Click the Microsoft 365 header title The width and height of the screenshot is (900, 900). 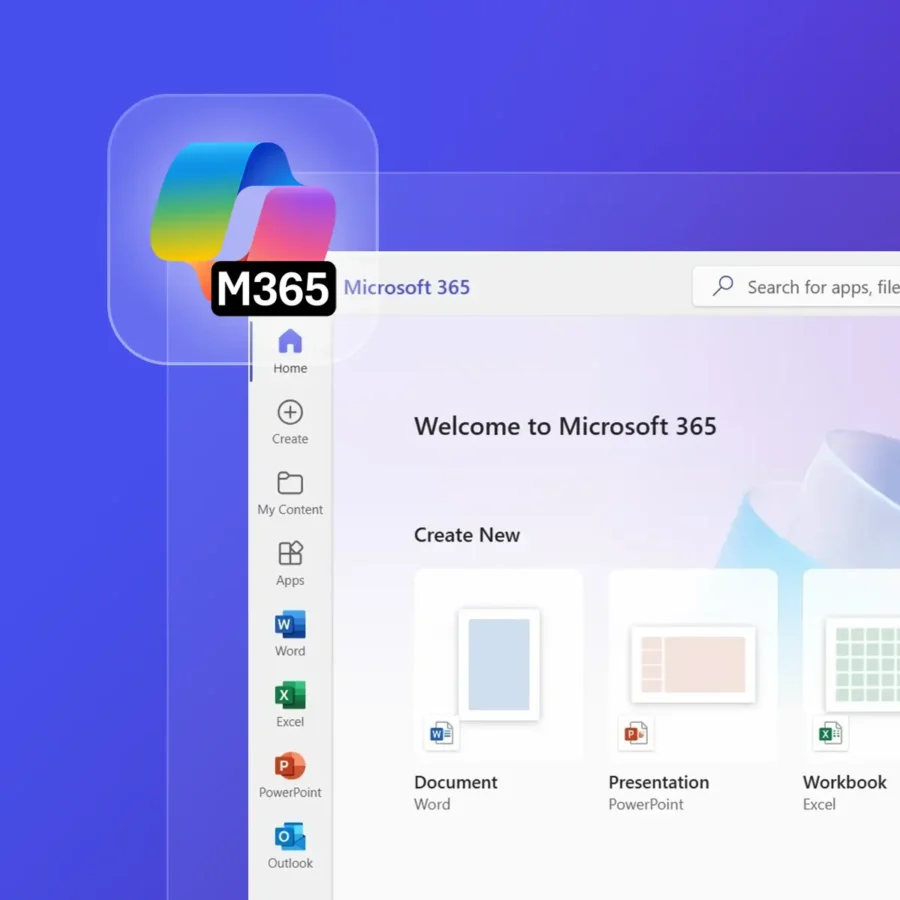pos(407,288)
